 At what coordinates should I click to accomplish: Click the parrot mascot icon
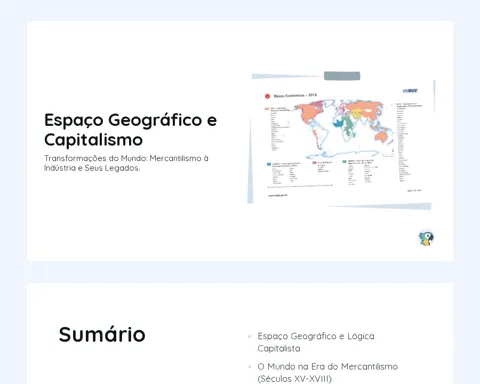tap(426, 238)
